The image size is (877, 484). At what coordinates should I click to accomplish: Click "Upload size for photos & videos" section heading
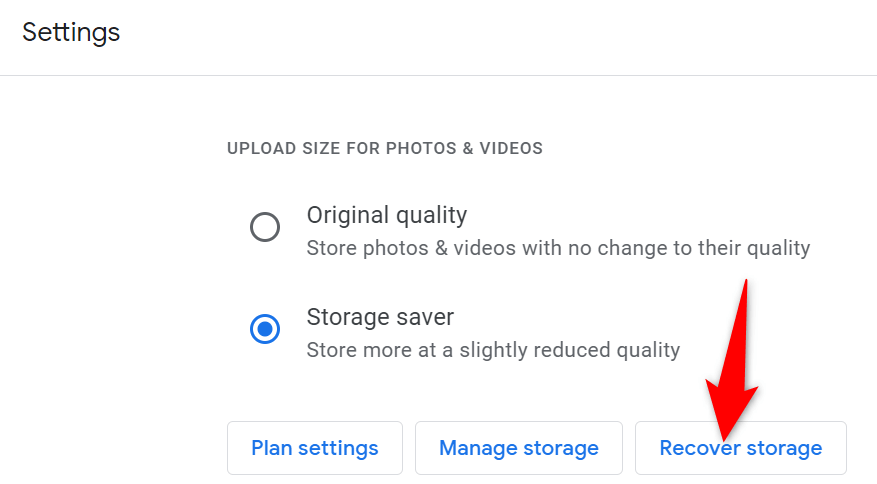click(385, 149)
